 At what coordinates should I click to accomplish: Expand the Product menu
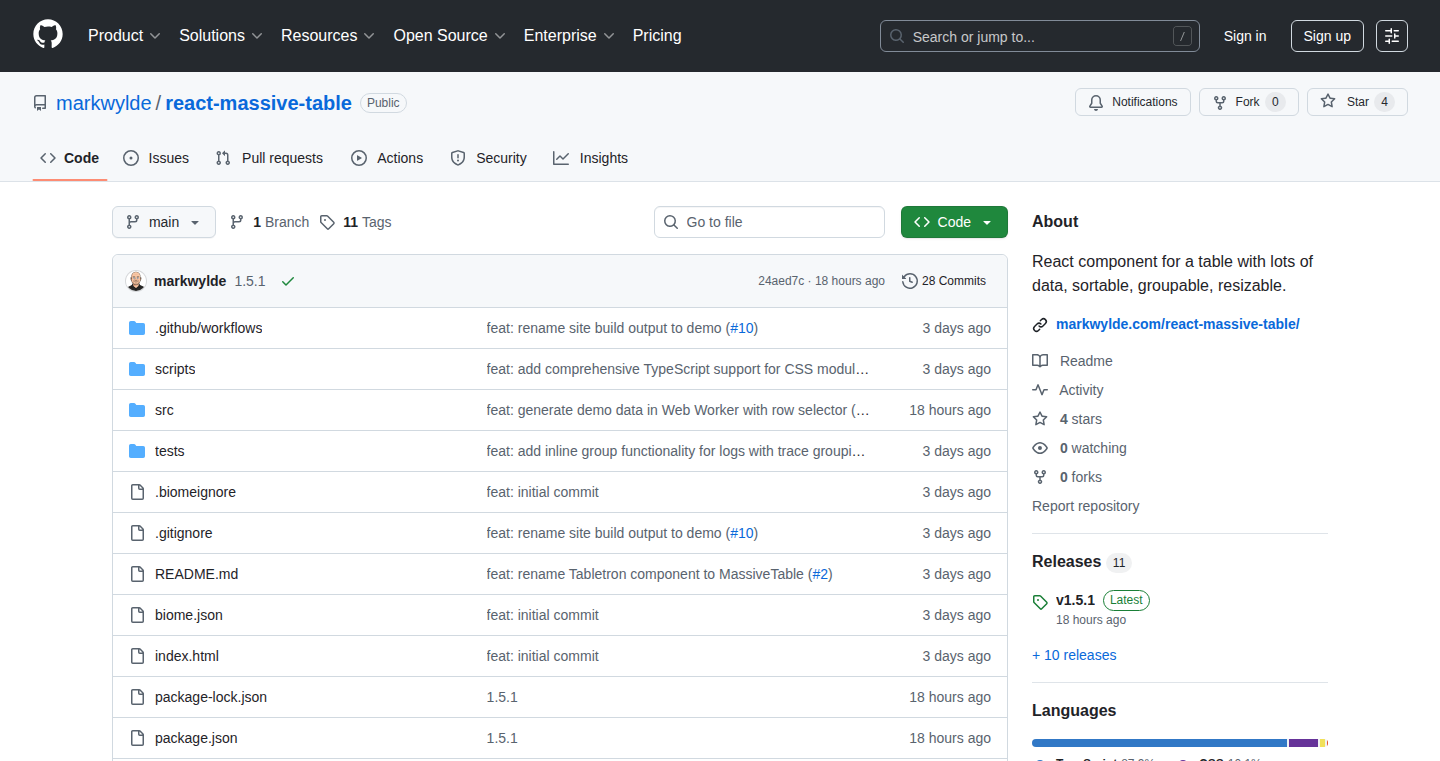124,36
